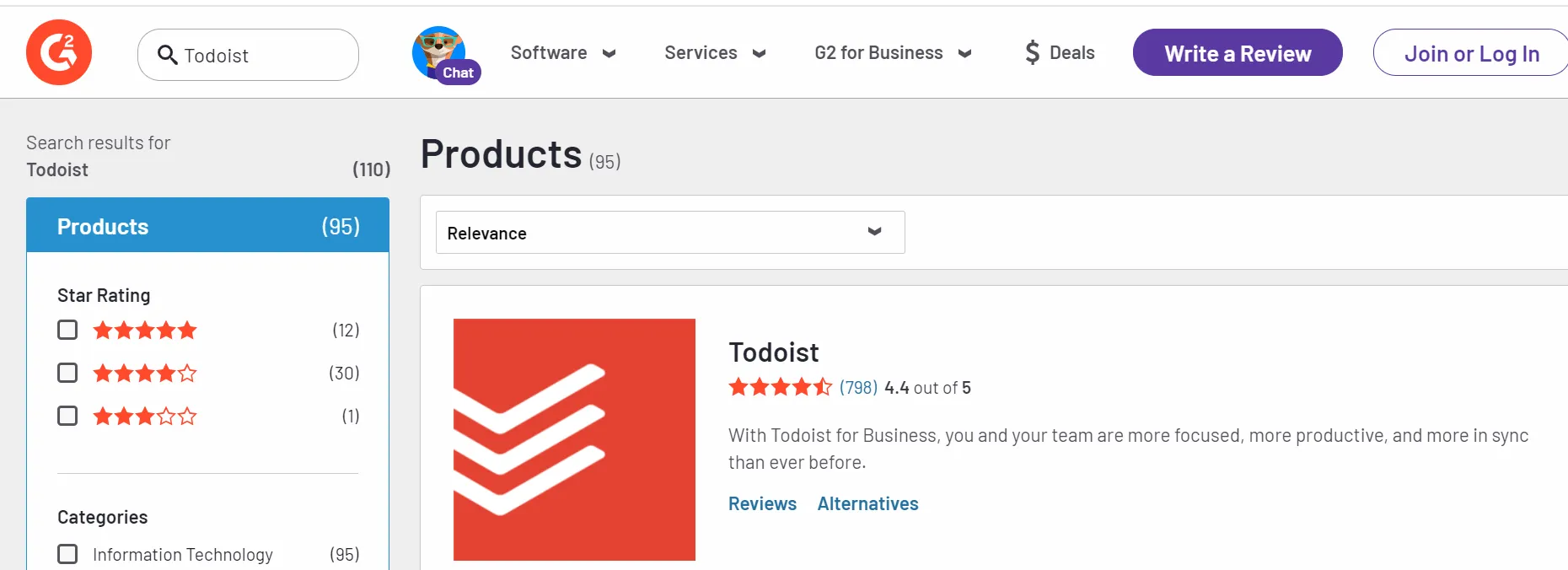
Task: Tick the three-star rating checkbox
Action: click(x=67, y=416)
